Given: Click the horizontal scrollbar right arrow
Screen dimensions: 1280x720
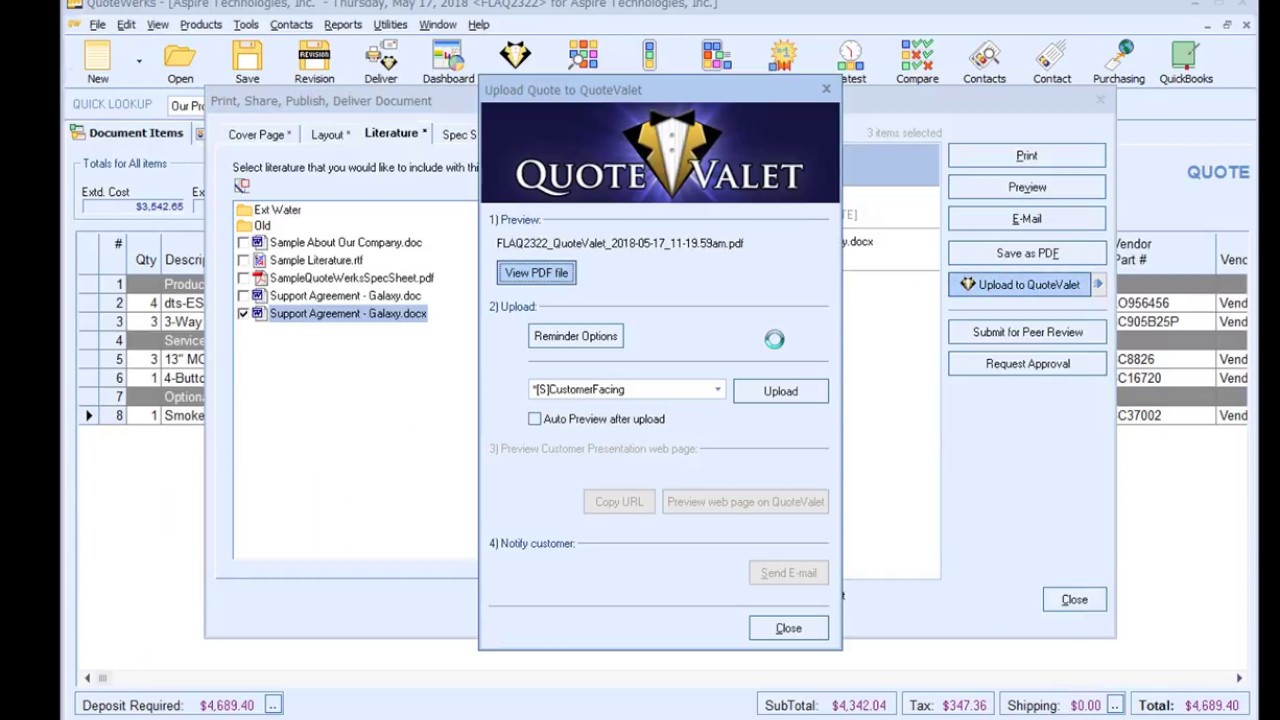Looking at the screenshot, I should (x=1239, y=678).
